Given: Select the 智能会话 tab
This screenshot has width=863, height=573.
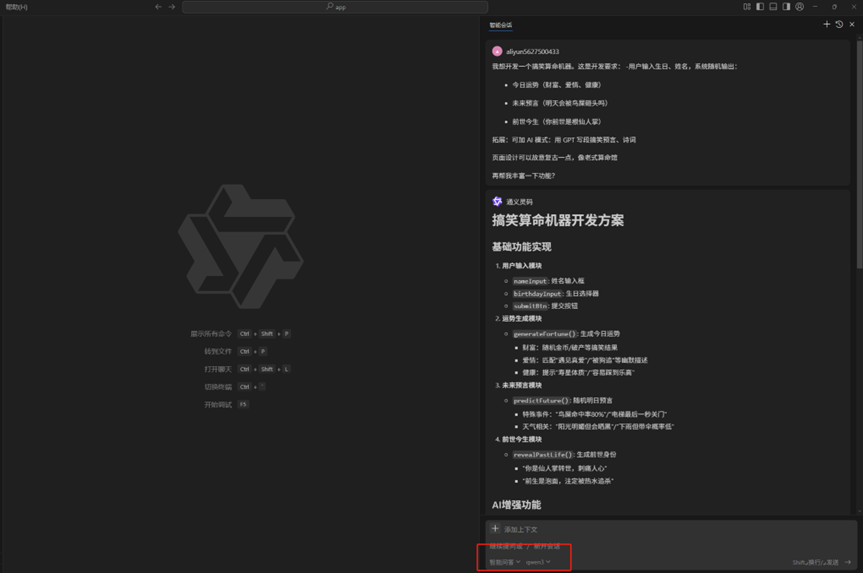Looking at the screenshot, I should pos(500,25).
